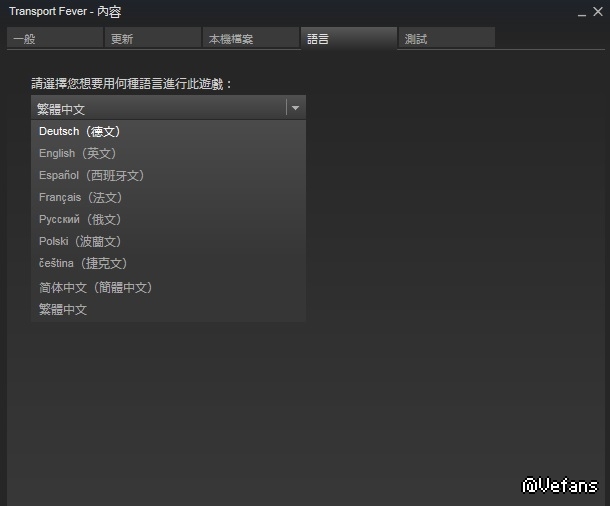Go to the 本機檔案 tab
This screenshot has width=610, height=506.
[251, 38]
